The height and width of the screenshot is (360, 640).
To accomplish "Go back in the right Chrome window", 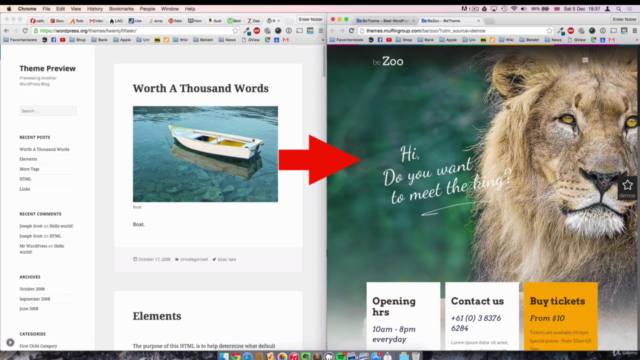I will (333, 31).
